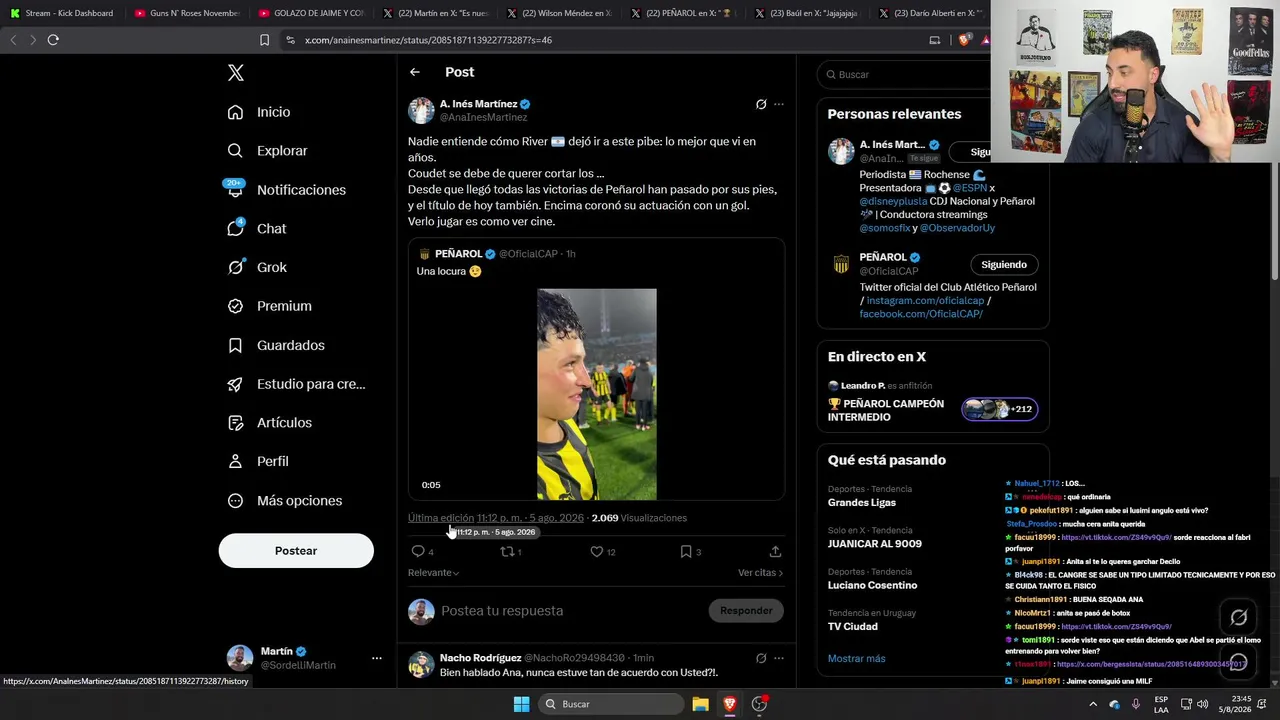Click the Grok icon on Inés Martínez's post
This screenshot has height=720, width=1280.
point(761,104)
